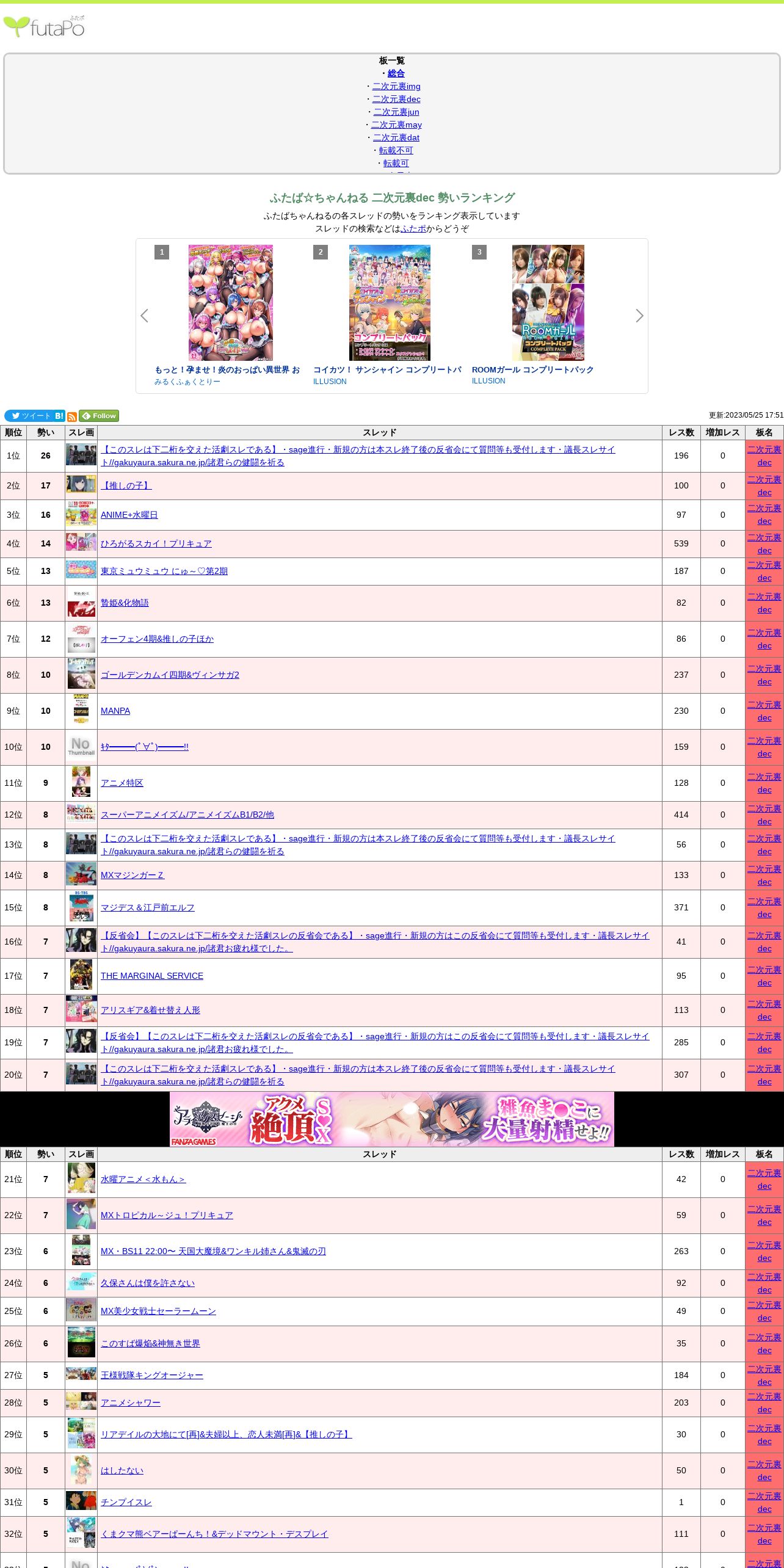Viewport: 784px width, 1568px height.
Task: Open MANPA thread thumbnail
Action: tap(81, 710)
